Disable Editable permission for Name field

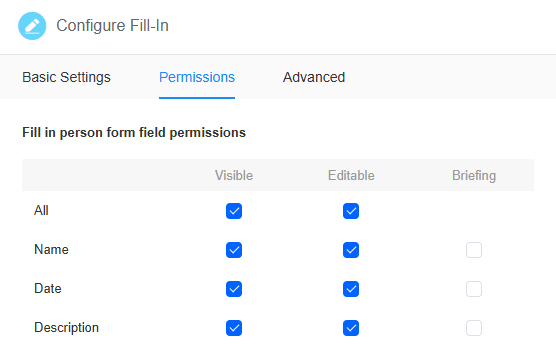pyautogui.click(x=351, y=250)
